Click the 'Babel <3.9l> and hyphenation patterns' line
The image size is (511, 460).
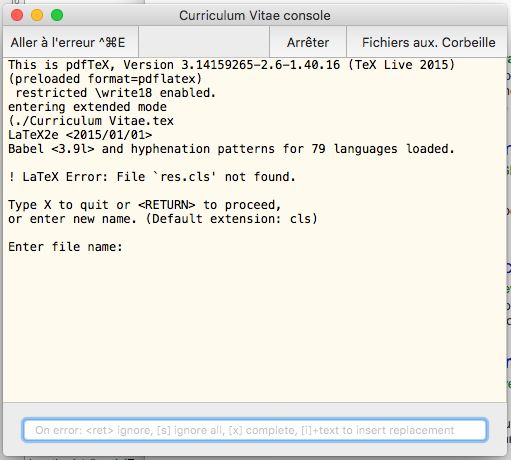click(x=231, y=149)
